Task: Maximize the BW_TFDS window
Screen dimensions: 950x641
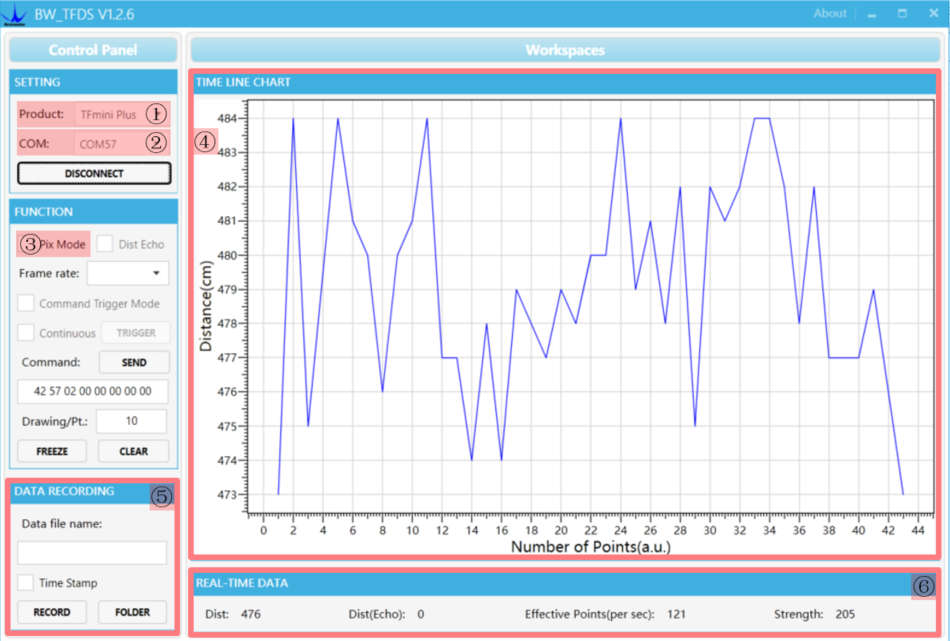Action: coord(902,13)
